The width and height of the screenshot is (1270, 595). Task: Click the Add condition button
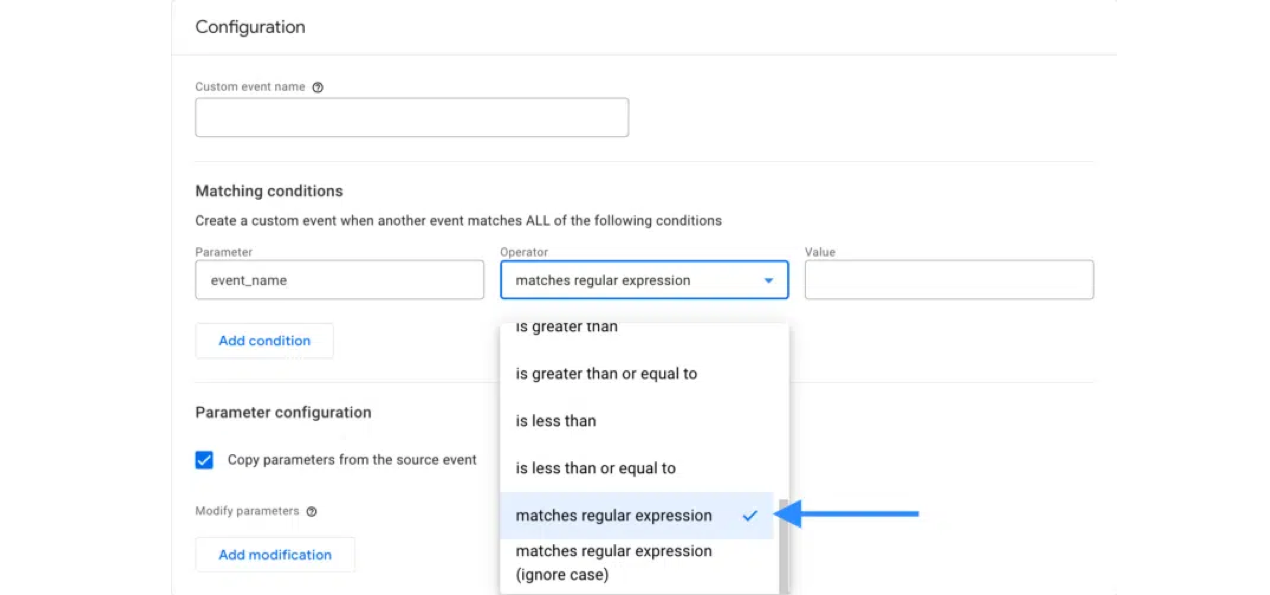point(264,341)
